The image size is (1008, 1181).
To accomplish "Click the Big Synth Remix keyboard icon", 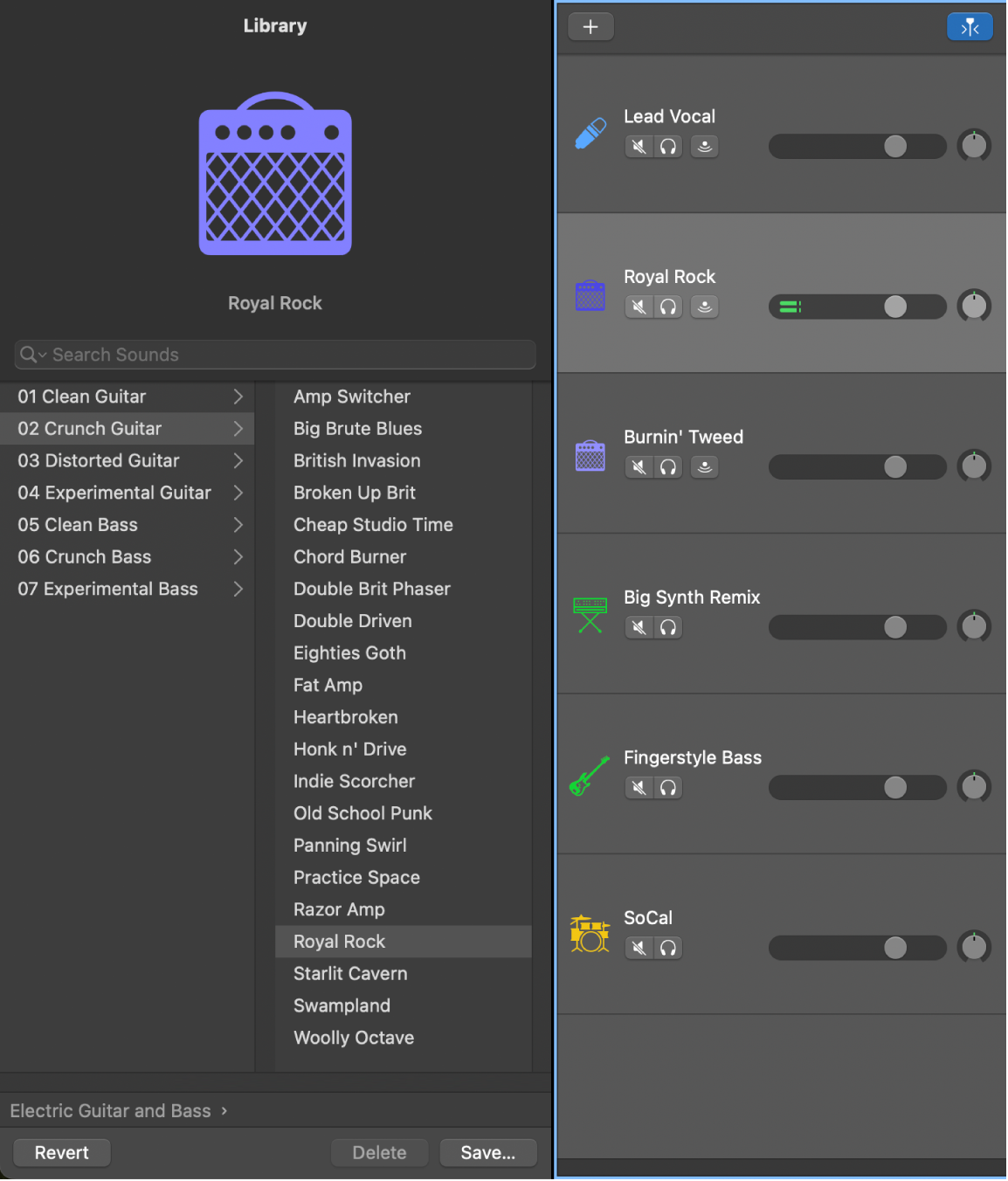I will [x=590, y=615].
